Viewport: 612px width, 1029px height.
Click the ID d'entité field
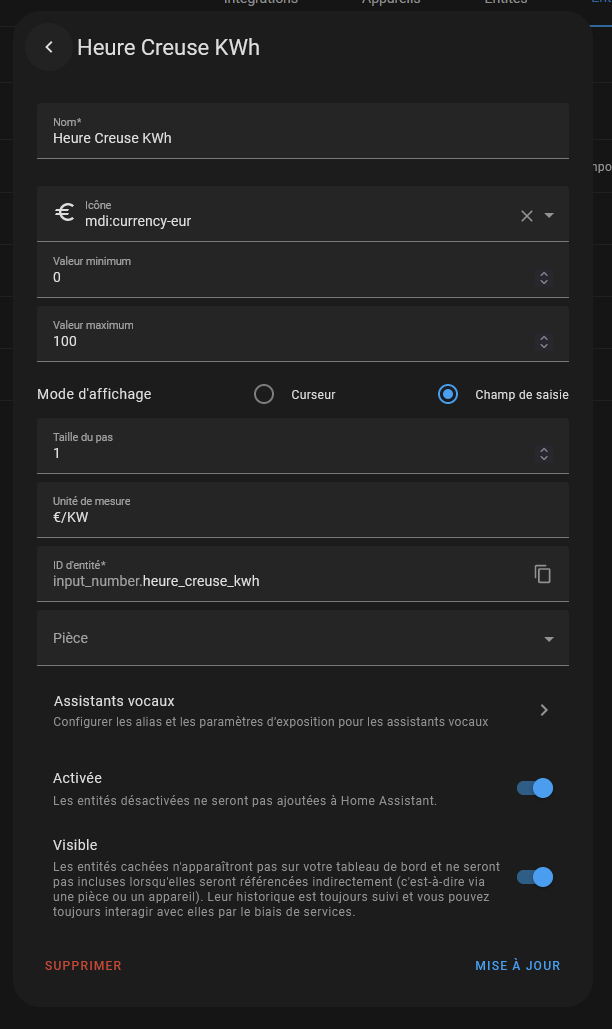point(280,580)
